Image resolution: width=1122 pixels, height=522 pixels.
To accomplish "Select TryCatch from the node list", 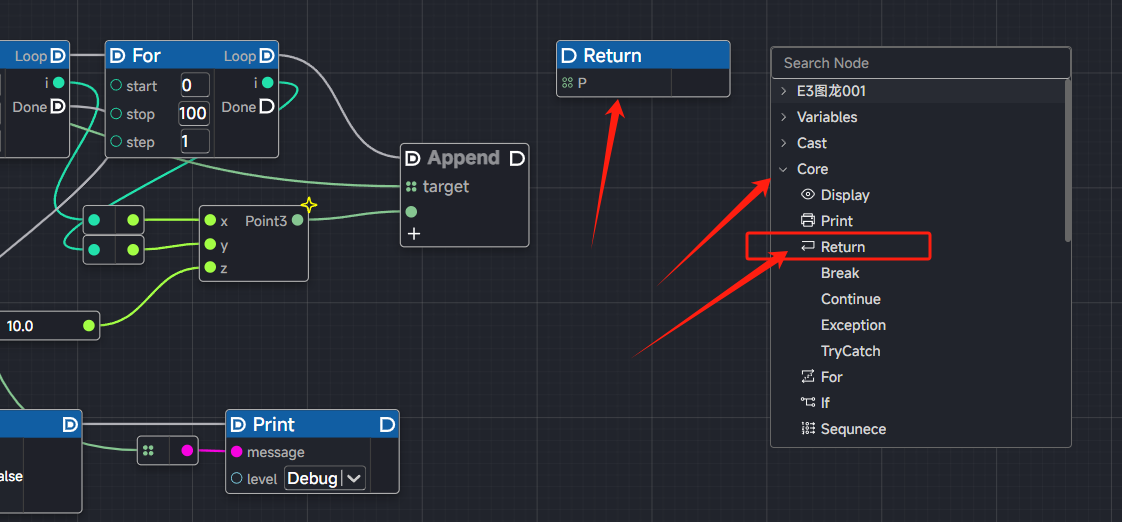I will pyautogui.click(x=850, y=351).
